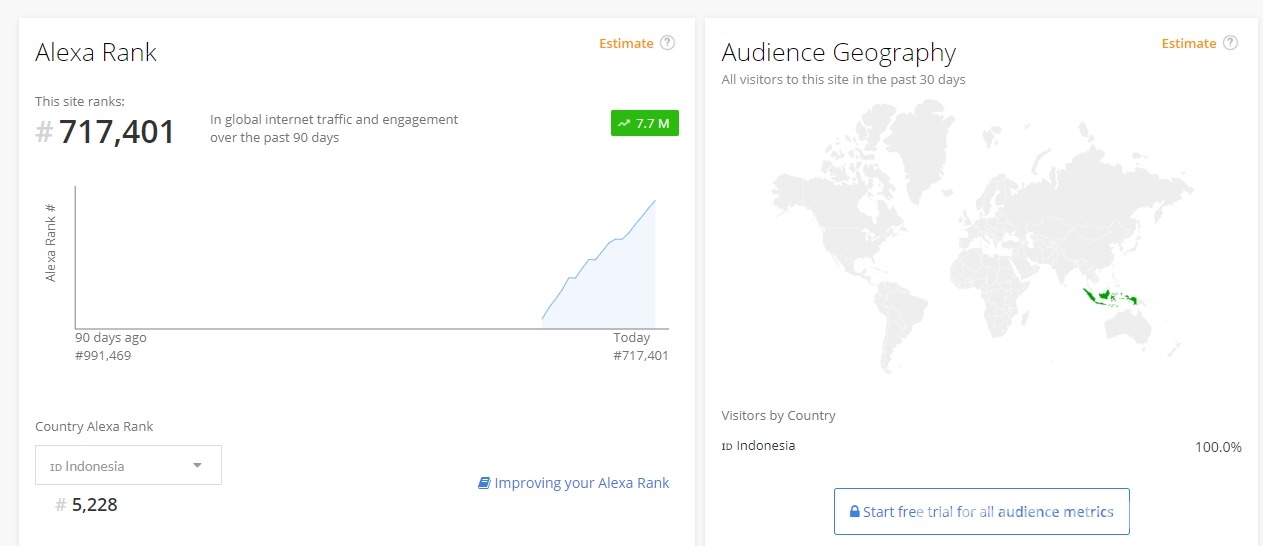
Task: Click the Alexa rank trend line chart
Action: pyautogui.click(x=371, y=257)
